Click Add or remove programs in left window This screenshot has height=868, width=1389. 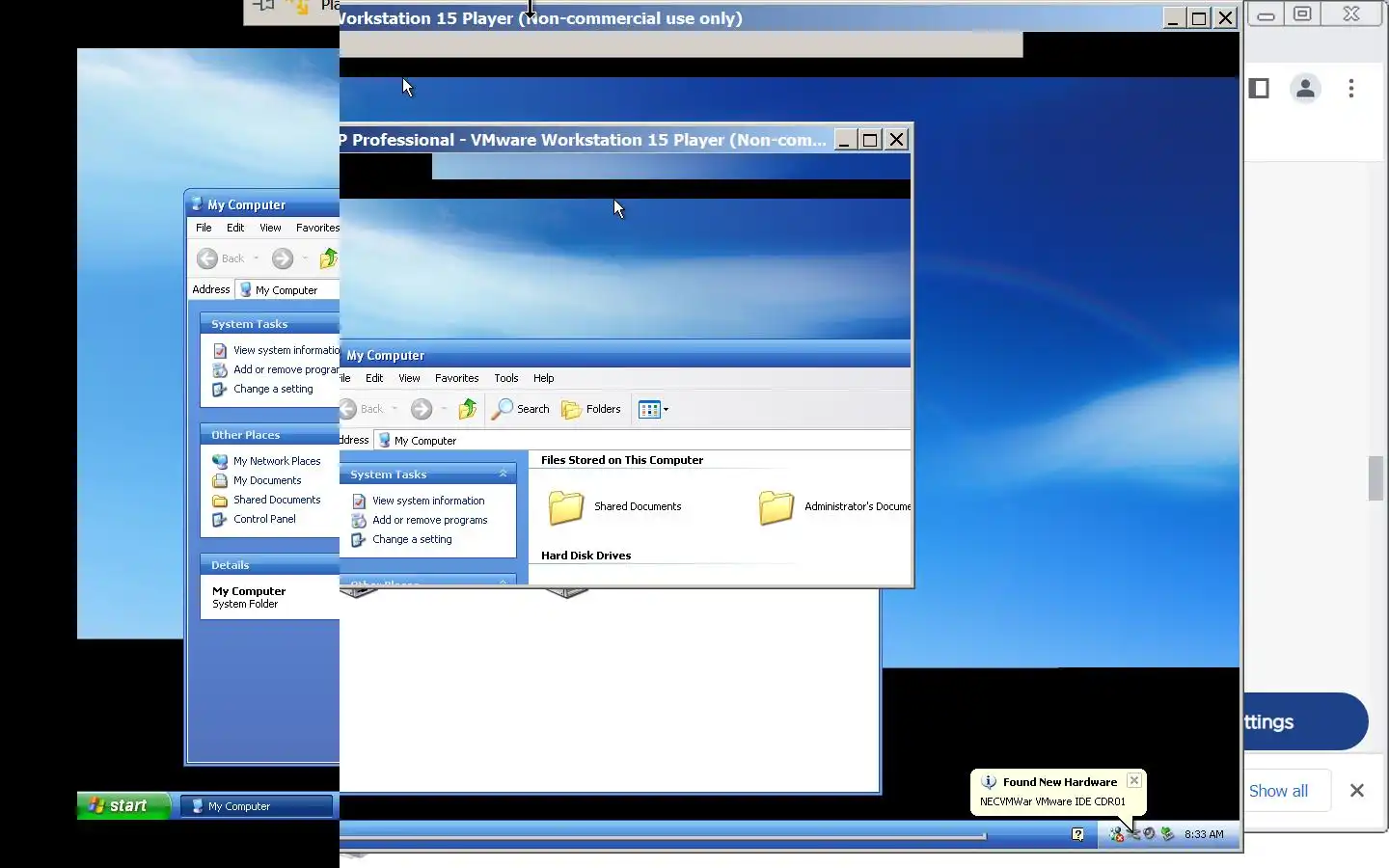coord(286,369)
